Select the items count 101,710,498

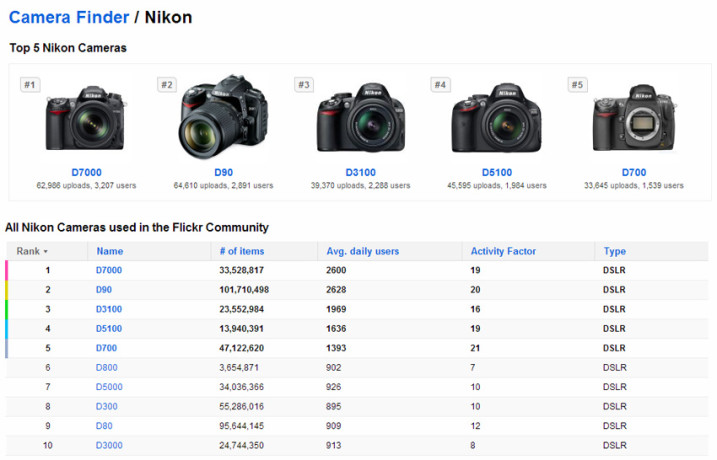pos(244,290)
